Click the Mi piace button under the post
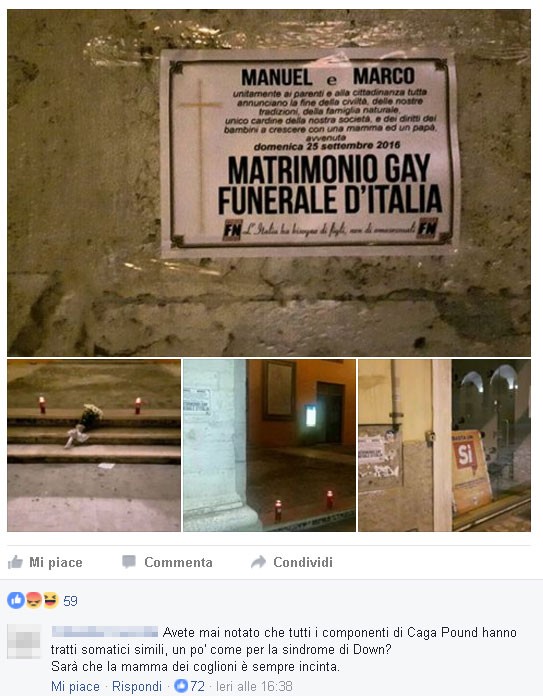The height and width of the screenshot is (696, 543). click(45, 562)
